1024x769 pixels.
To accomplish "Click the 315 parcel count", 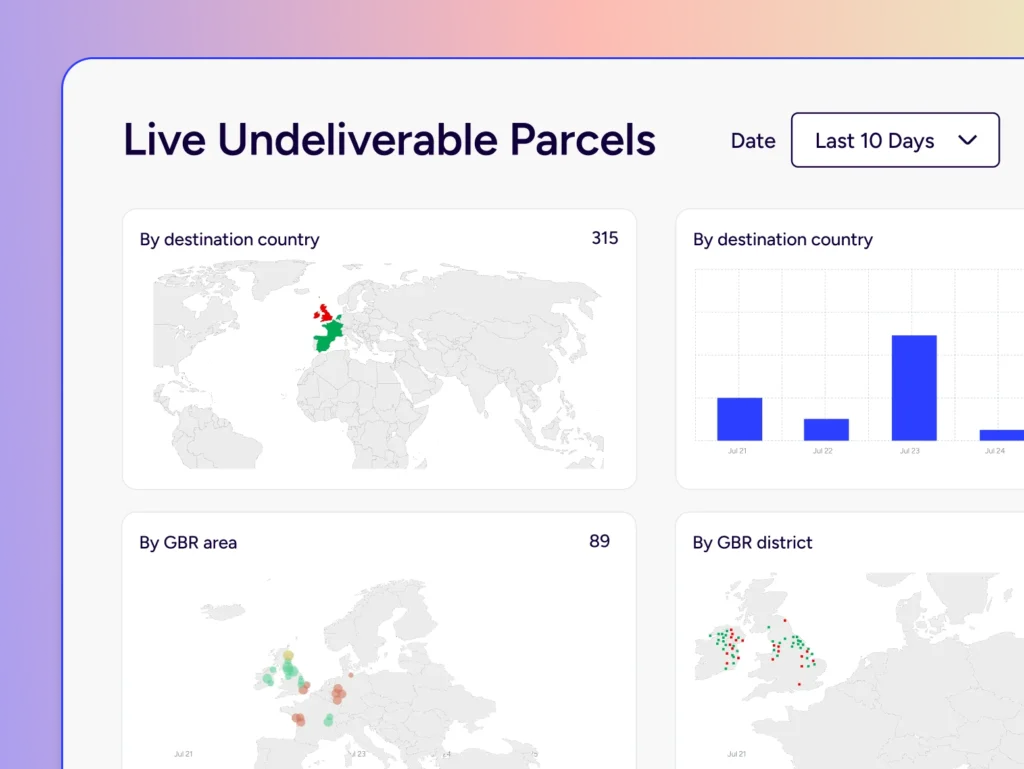I will coord(604,238).
